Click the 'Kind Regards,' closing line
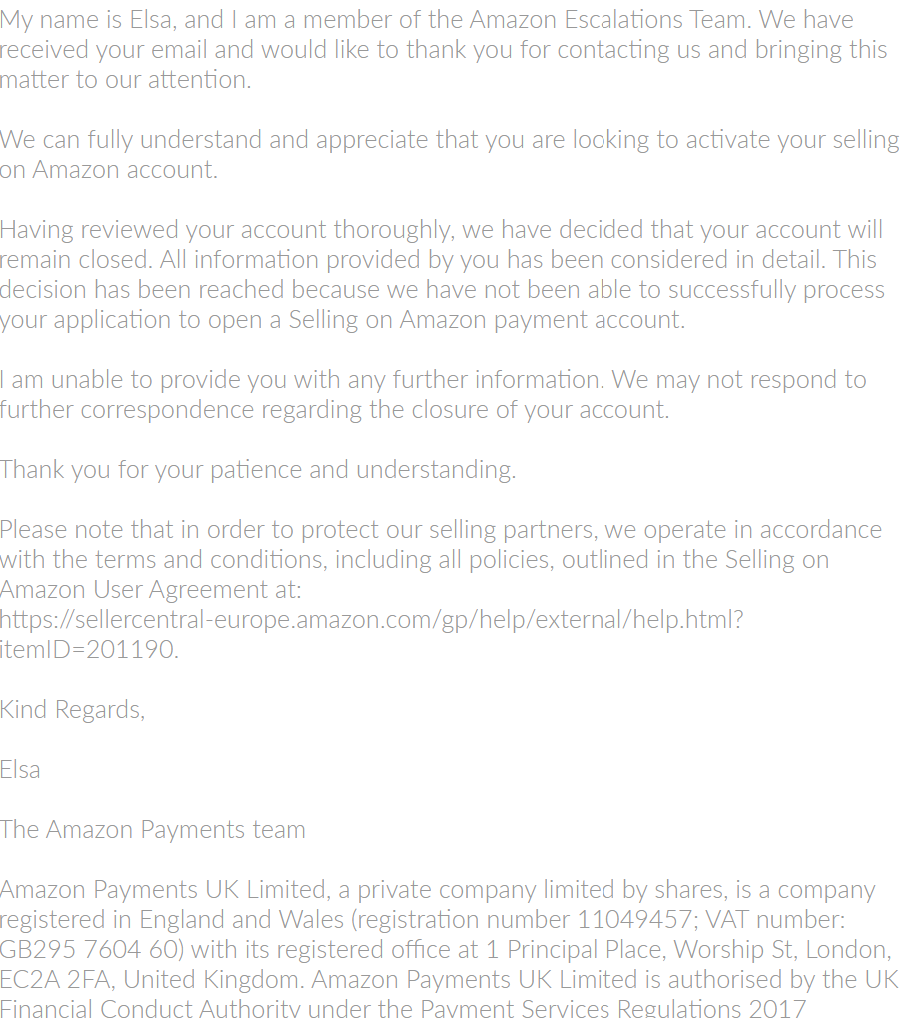Viewport: 908px width, 1018px height. tap(73, 710)
